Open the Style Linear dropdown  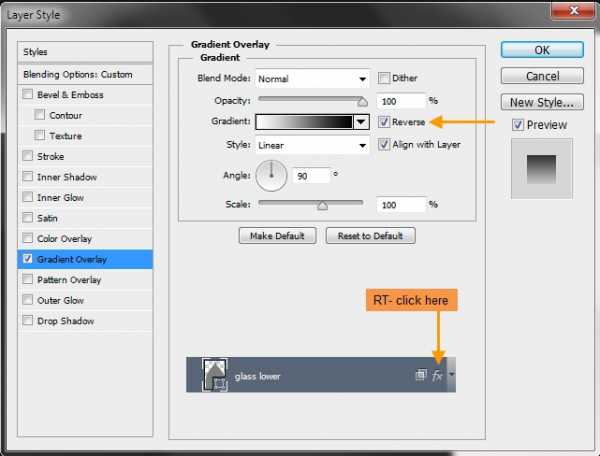point(312,145)
